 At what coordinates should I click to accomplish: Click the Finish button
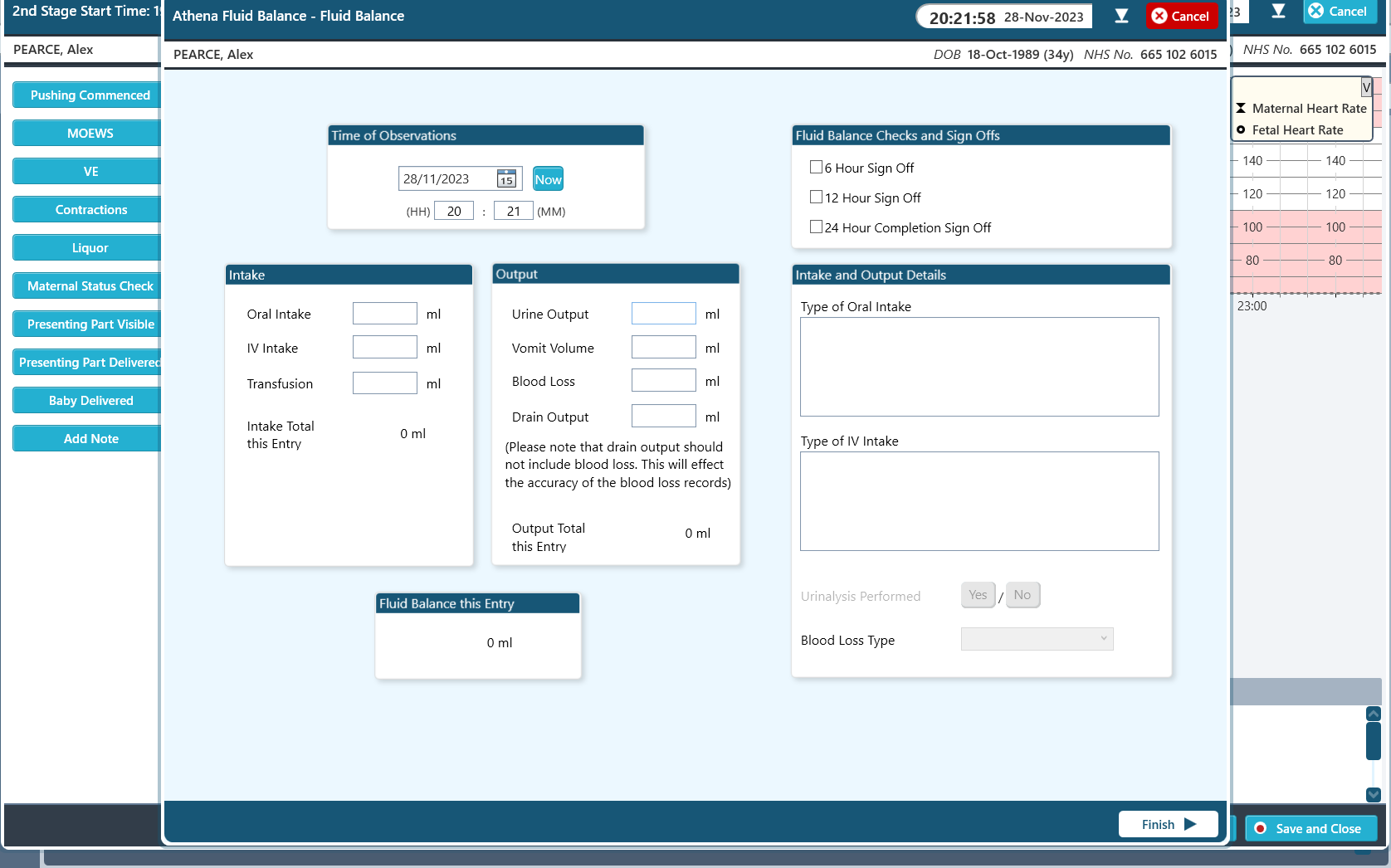(1168, 824)
